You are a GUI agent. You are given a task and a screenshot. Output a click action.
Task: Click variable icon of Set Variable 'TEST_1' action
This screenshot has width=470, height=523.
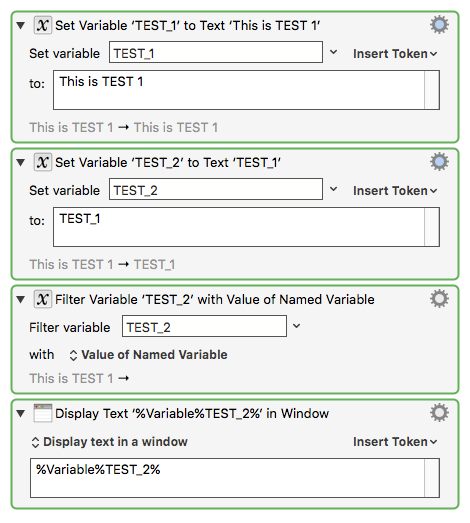[x=43, y=25]
